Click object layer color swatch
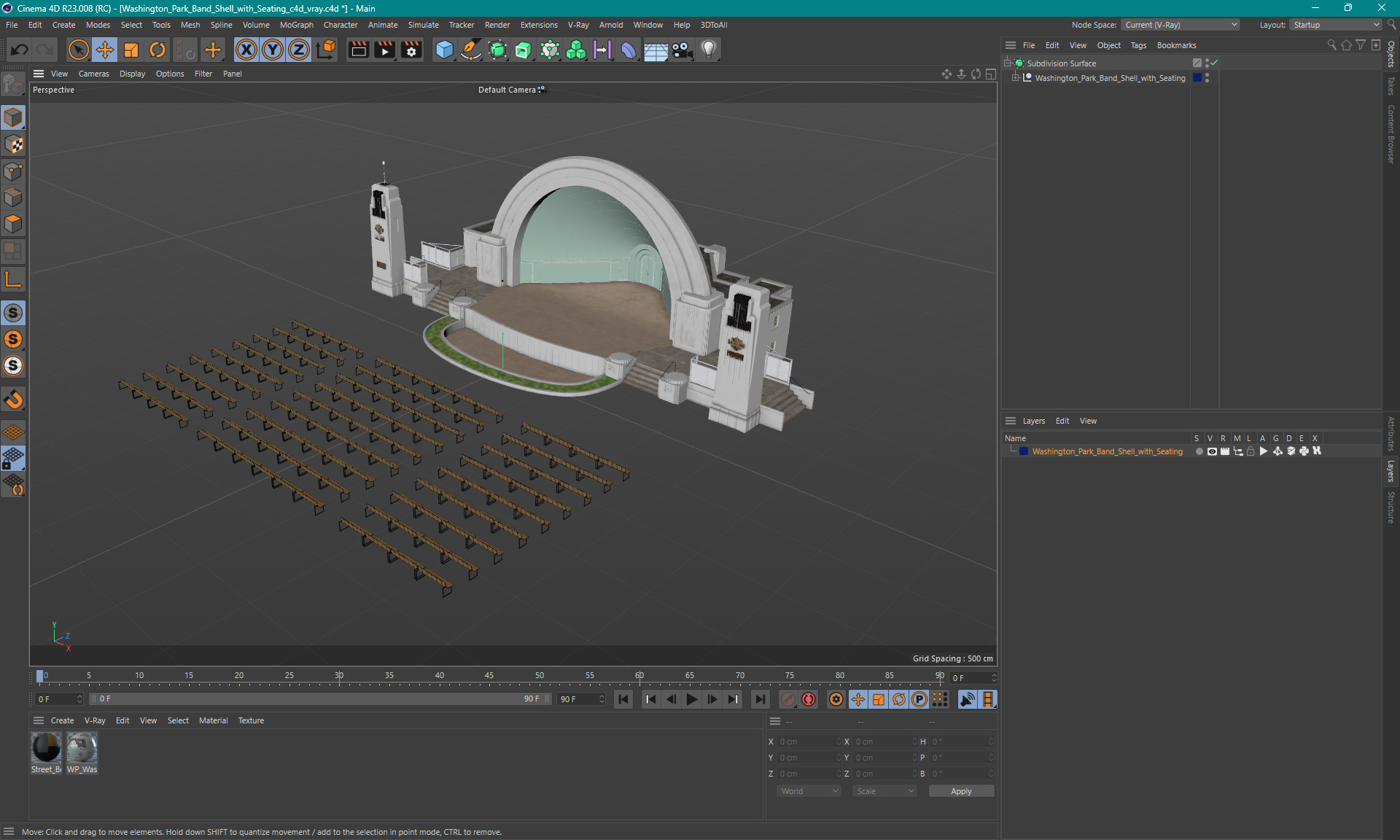 pos(1197,78)
